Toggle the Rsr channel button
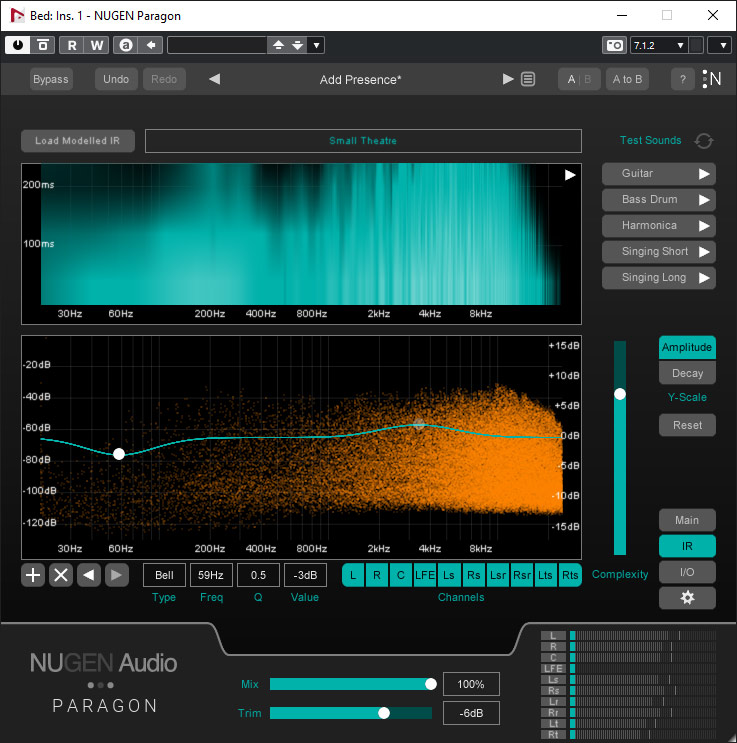This screenshot has width=737, height=743. coord(522,575)
